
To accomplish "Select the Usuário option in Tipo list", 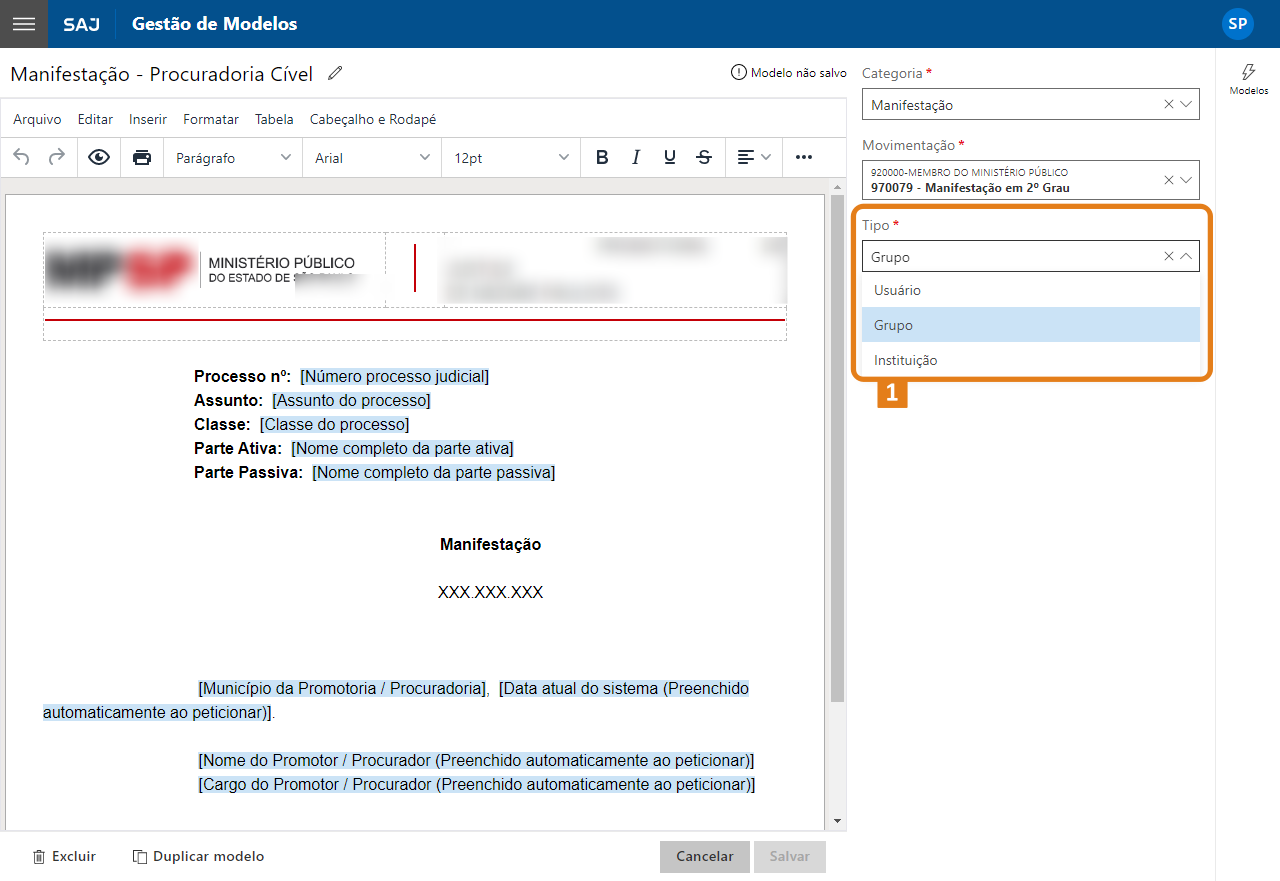I will click(1030, 290).
